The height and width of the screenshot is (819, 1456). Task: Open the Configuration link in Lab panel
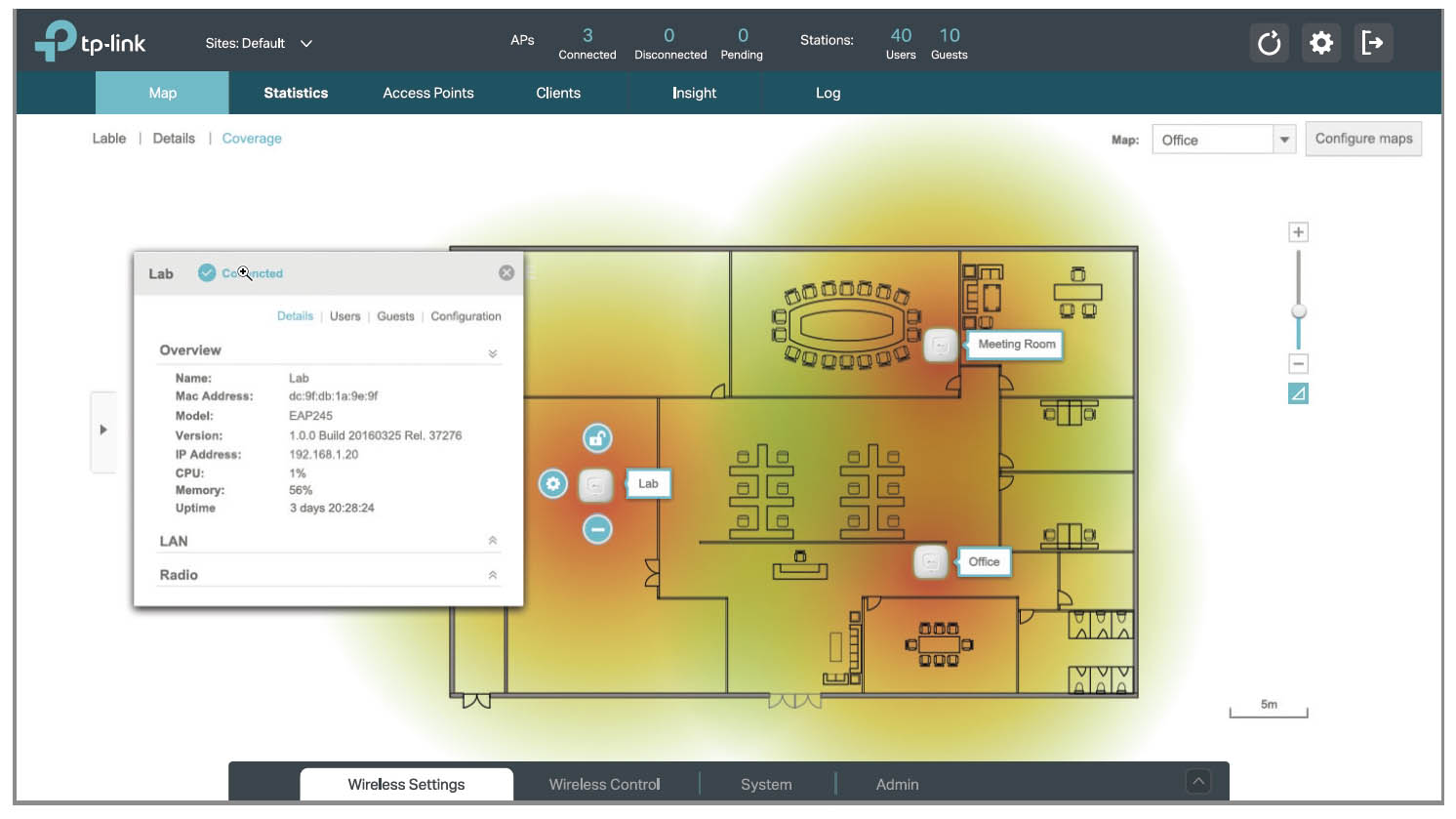click(x=465, y=316)
